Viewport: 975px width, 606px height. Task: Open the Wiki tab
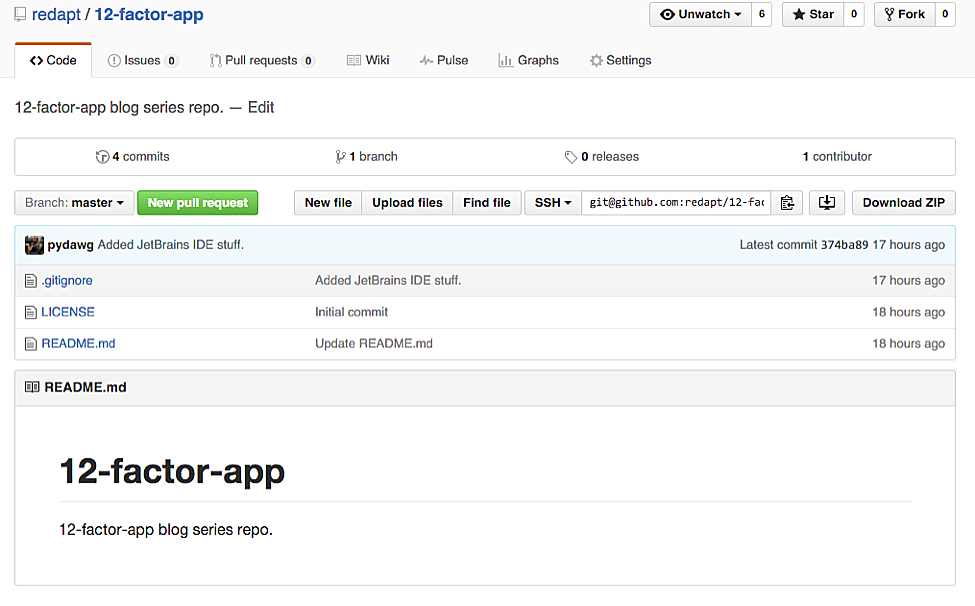368,60
